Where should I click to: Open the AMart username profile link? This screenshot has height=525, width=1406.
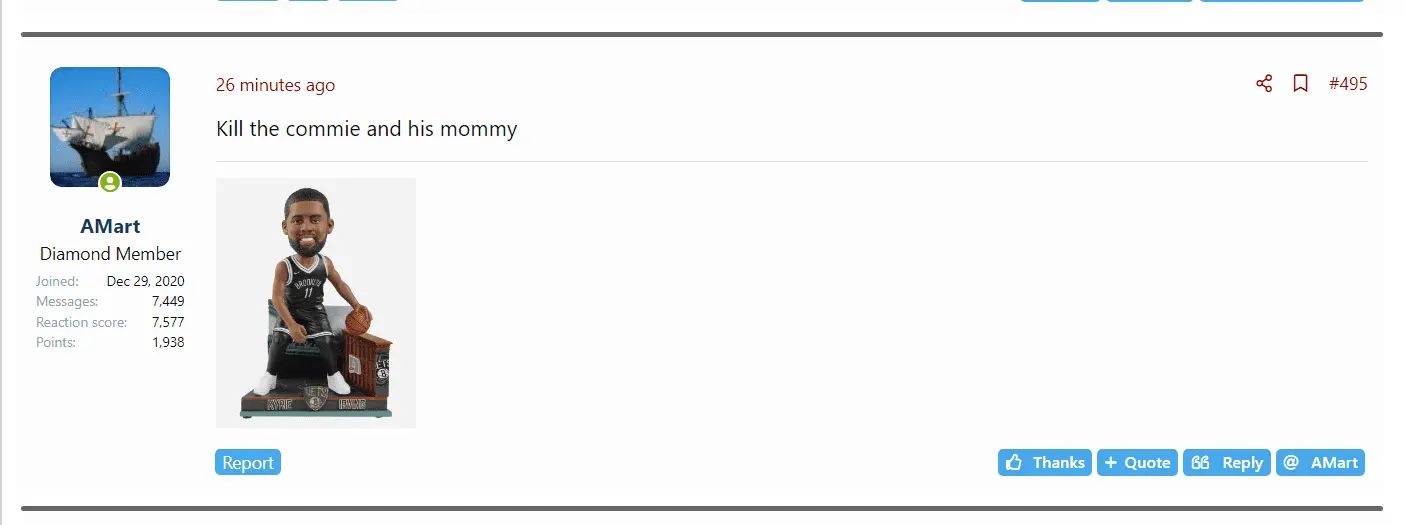[110, 227]
